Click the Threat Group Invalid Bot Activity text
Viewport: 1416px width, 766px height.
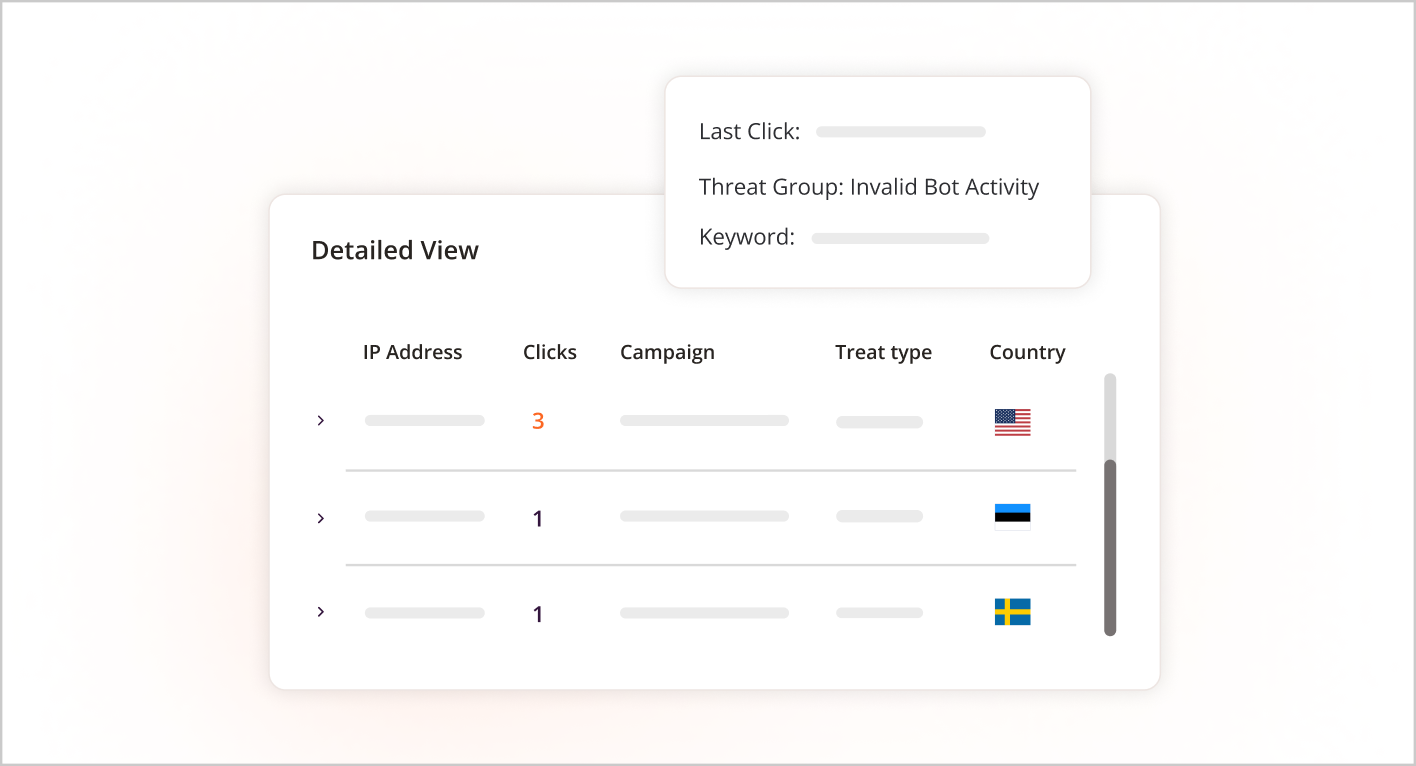coord(868,187)
